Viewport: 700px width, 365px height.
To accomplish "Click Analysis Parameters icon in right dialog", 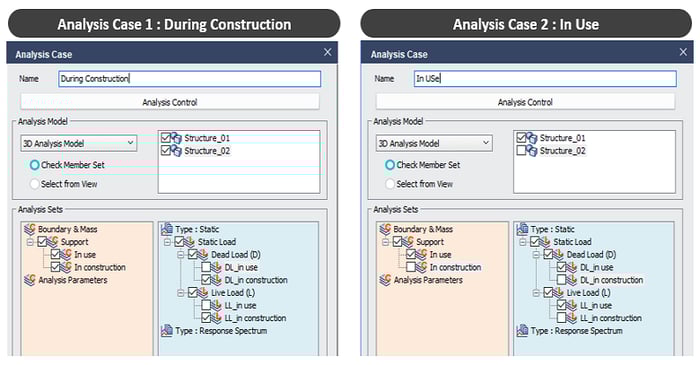I will pyautogui.click(x=385, y=280).
